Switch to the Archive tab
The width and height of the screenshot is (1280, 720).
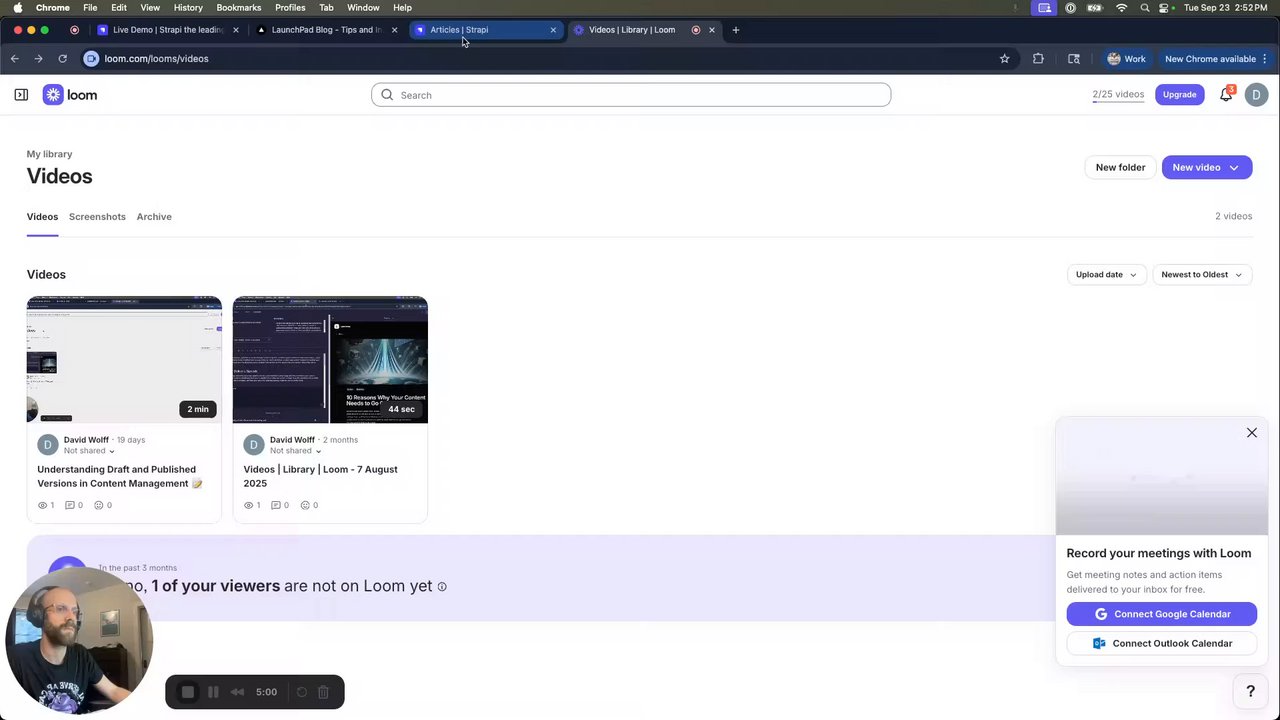[x=154, y=217]
